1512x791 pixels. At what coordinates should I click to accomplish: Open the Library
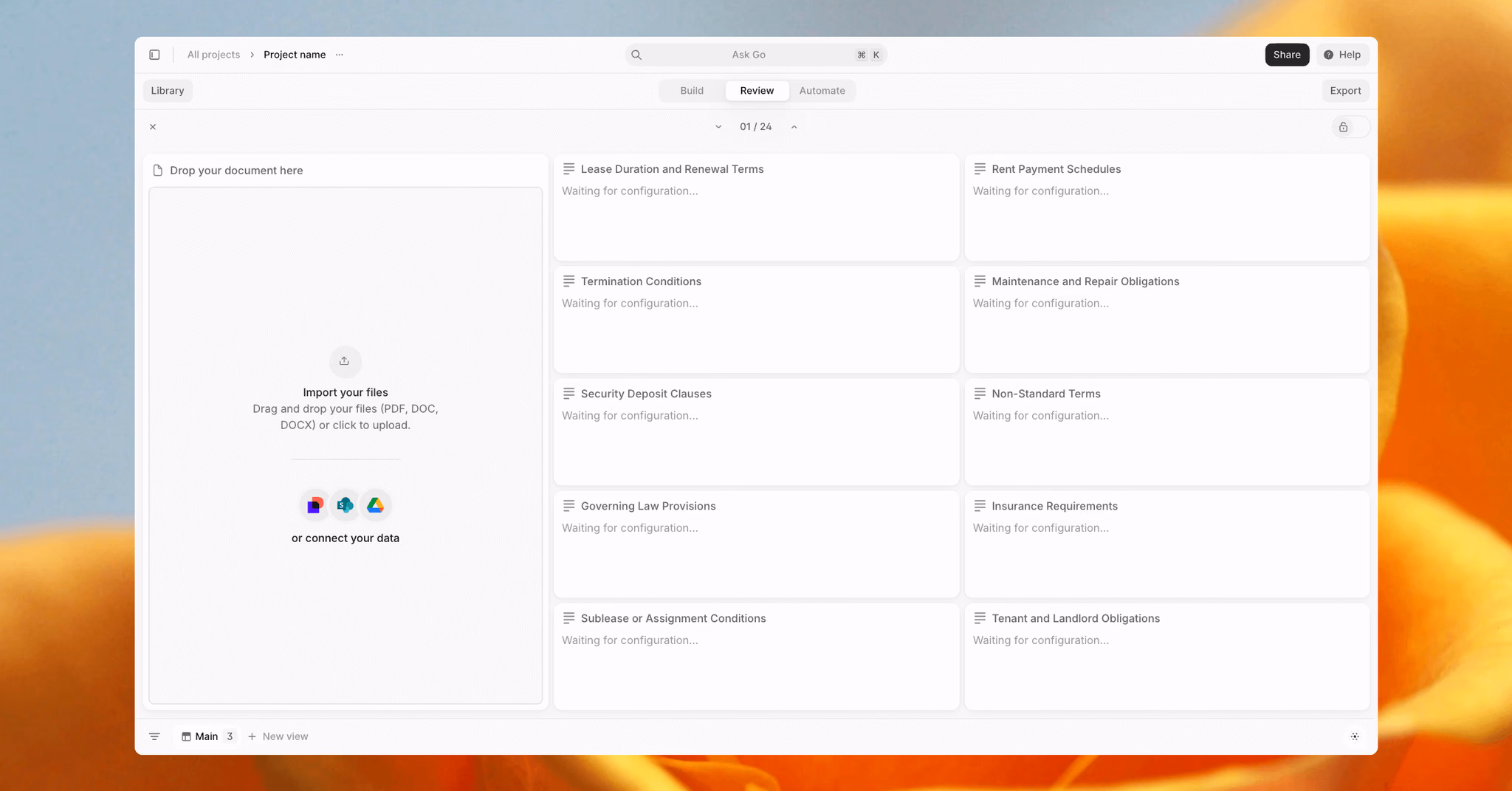(168, 91)
